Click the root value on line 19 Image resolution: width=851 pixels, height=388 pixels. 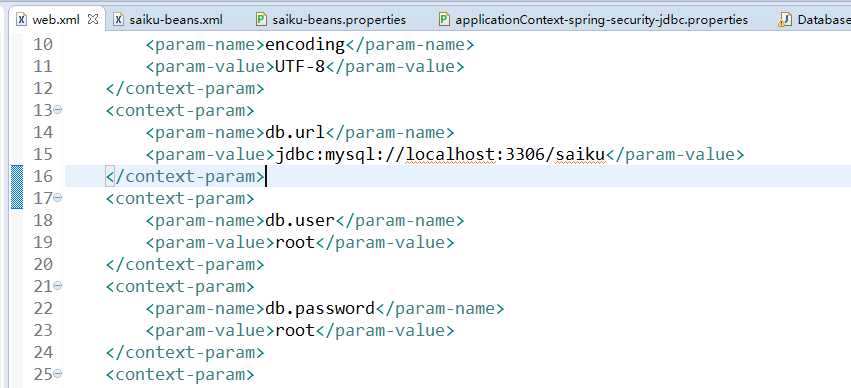point(295,243)
